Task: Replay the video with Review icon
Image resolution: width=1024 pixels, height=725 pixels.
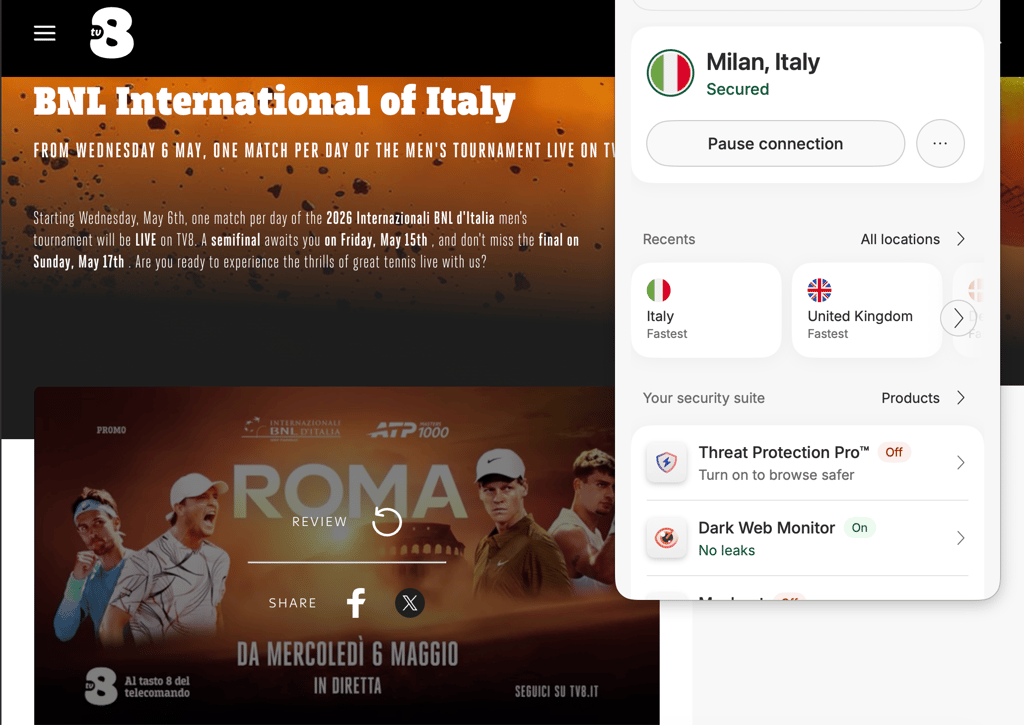Action: [x=387, y=522]
